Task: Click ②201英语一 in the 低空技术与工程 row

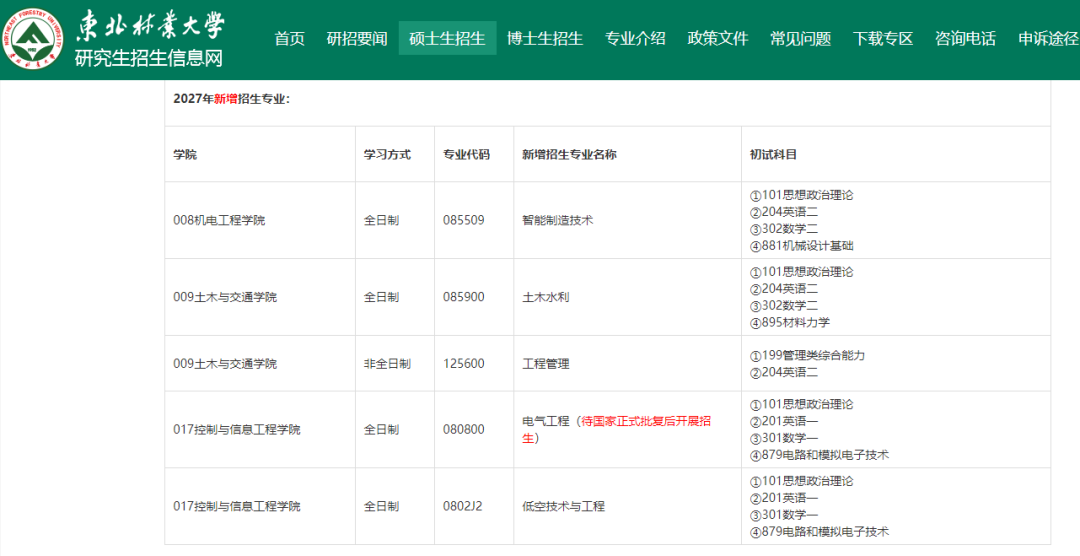Action: [784, 498]
